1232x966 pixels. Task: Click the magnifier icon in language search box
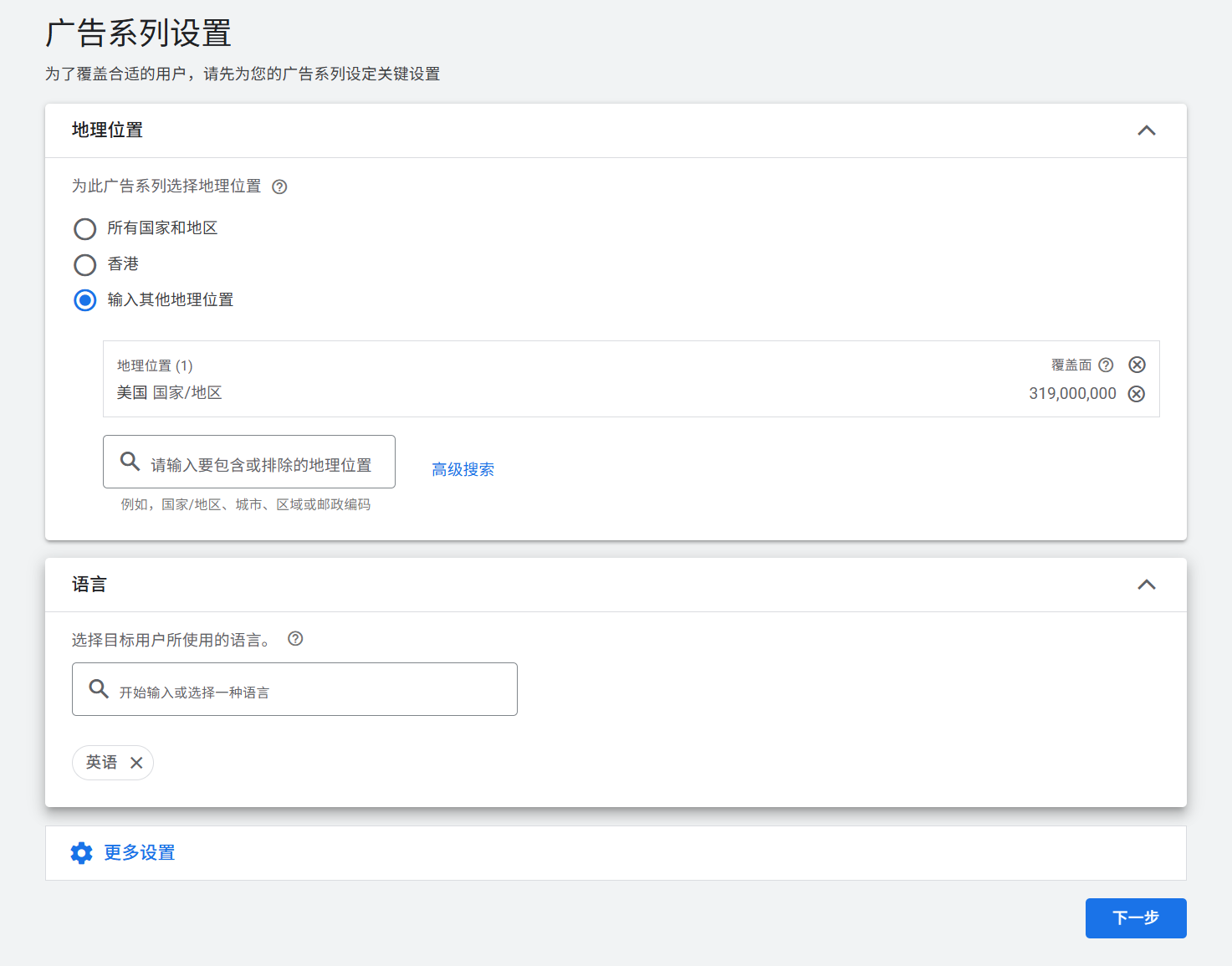coord(99,688)
